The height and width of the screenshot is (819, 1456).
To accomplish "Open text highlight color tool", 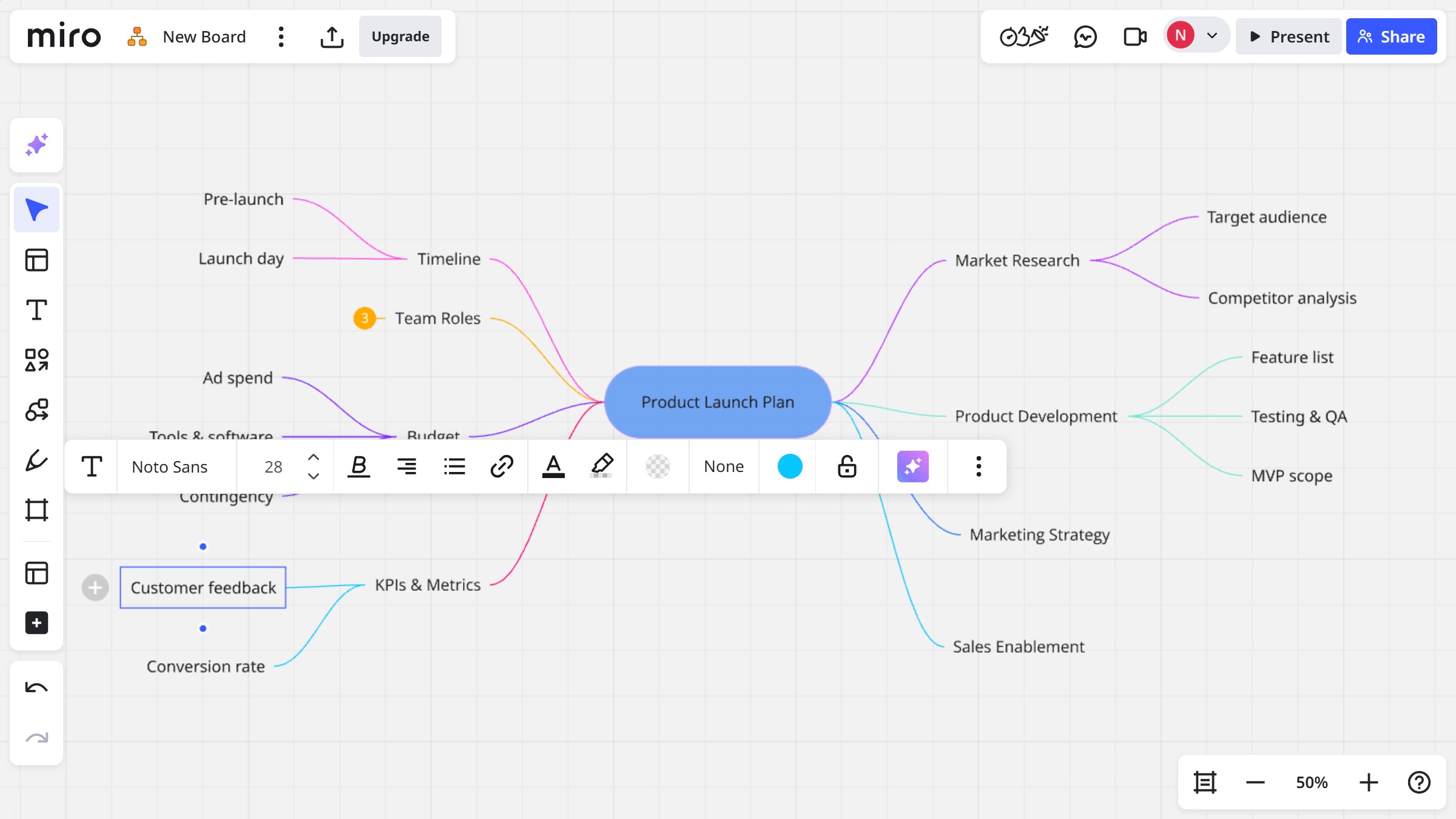I will 601,467.
